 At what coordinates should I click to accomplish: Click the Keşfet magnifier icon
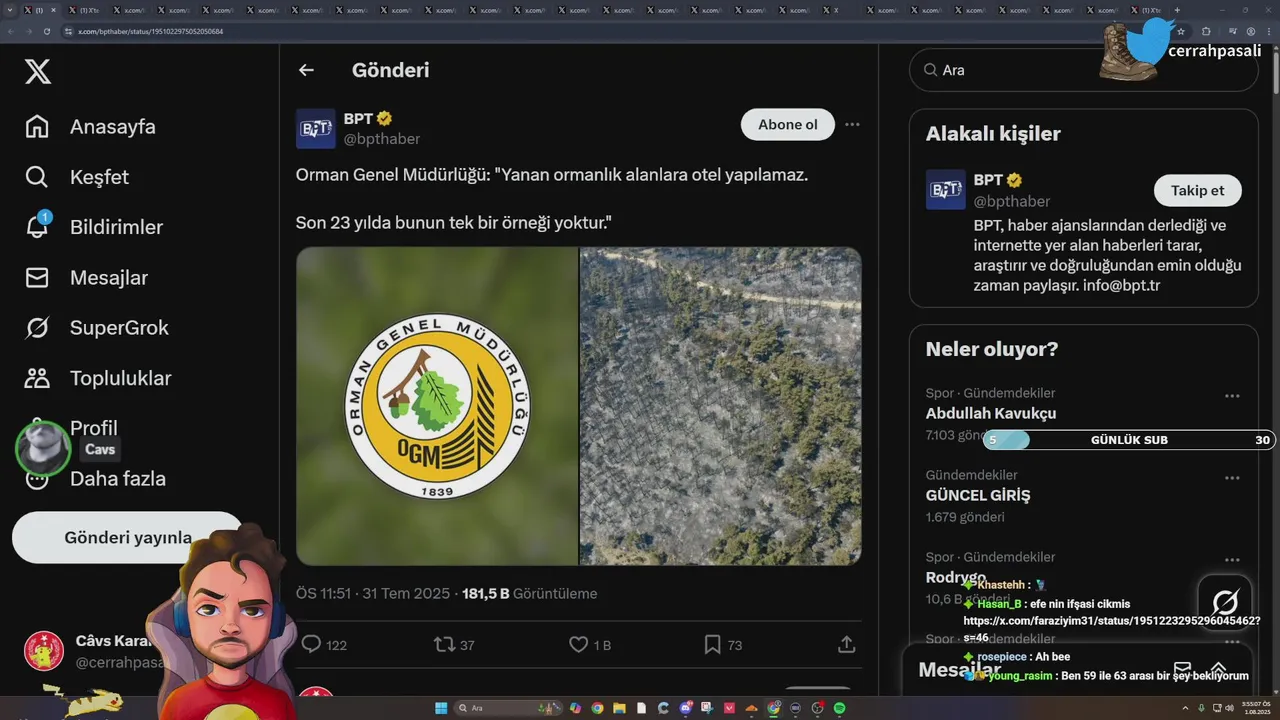(x=37, y=177)
